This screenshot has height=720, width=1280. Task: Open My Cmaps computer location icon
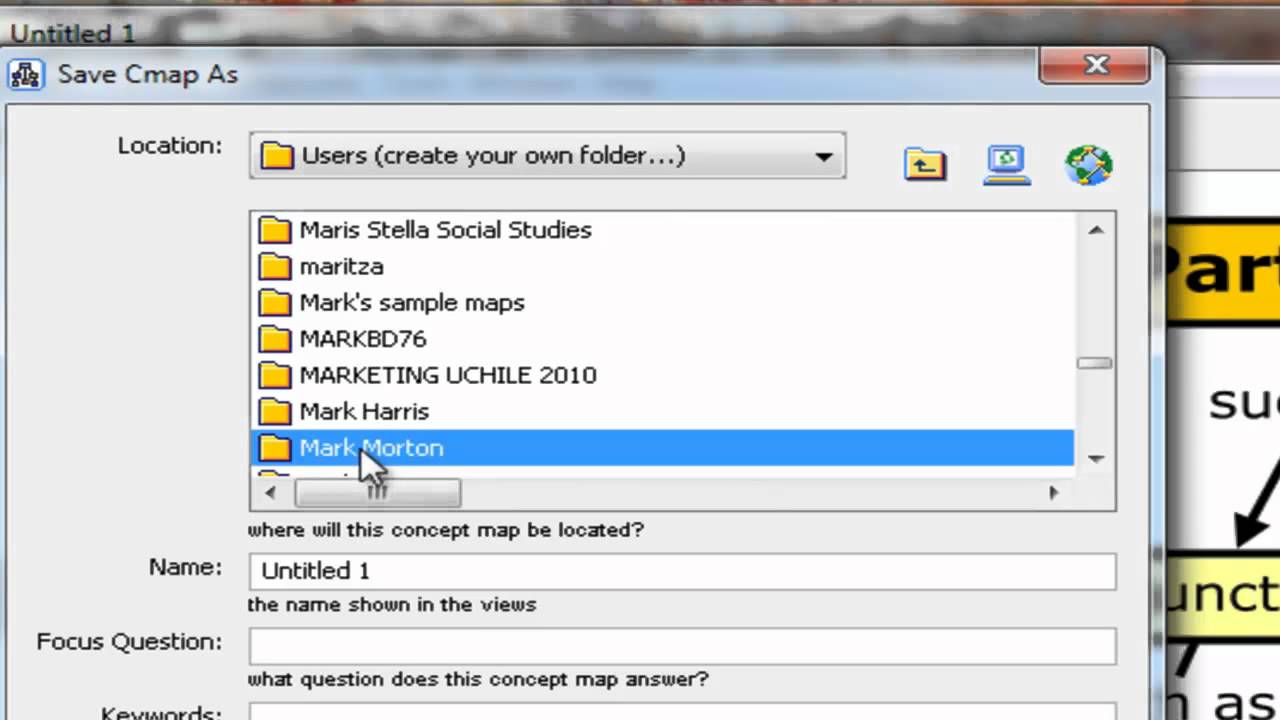pos(1006,164)
